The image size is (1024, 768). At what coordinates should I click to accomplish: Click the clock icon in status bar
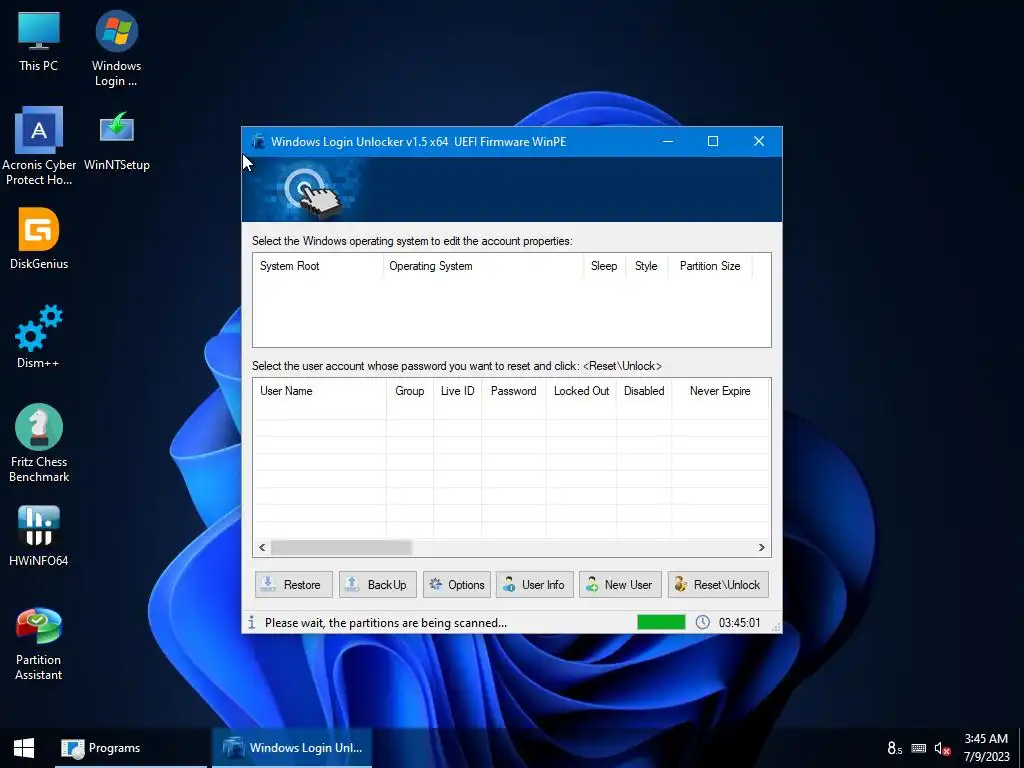703,622
